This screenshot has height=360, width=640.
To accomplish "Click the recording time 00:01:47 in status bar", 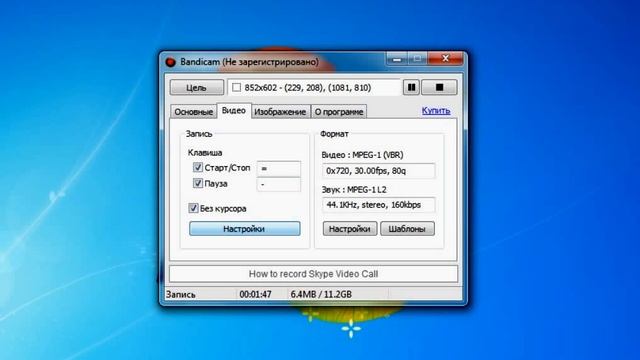I will point(256,294).
